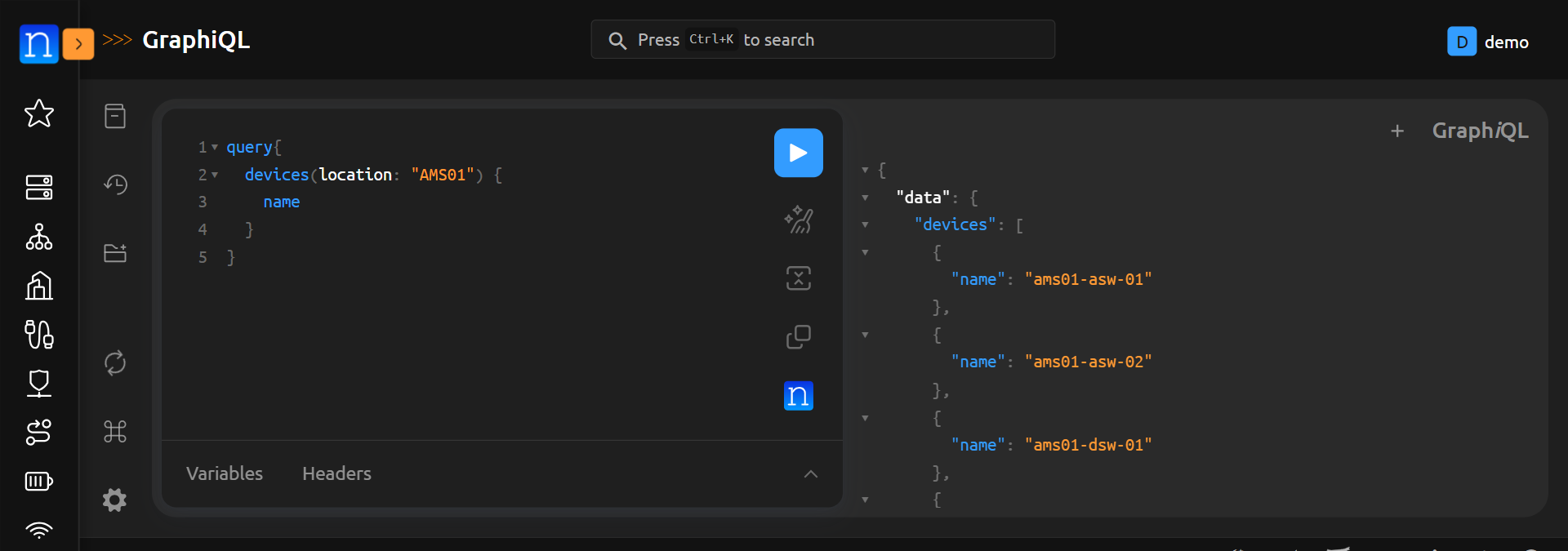Viewport: 1568px width, 551px height.
Task: Open the demo user account menu
Action: [x=1488, y=42]
